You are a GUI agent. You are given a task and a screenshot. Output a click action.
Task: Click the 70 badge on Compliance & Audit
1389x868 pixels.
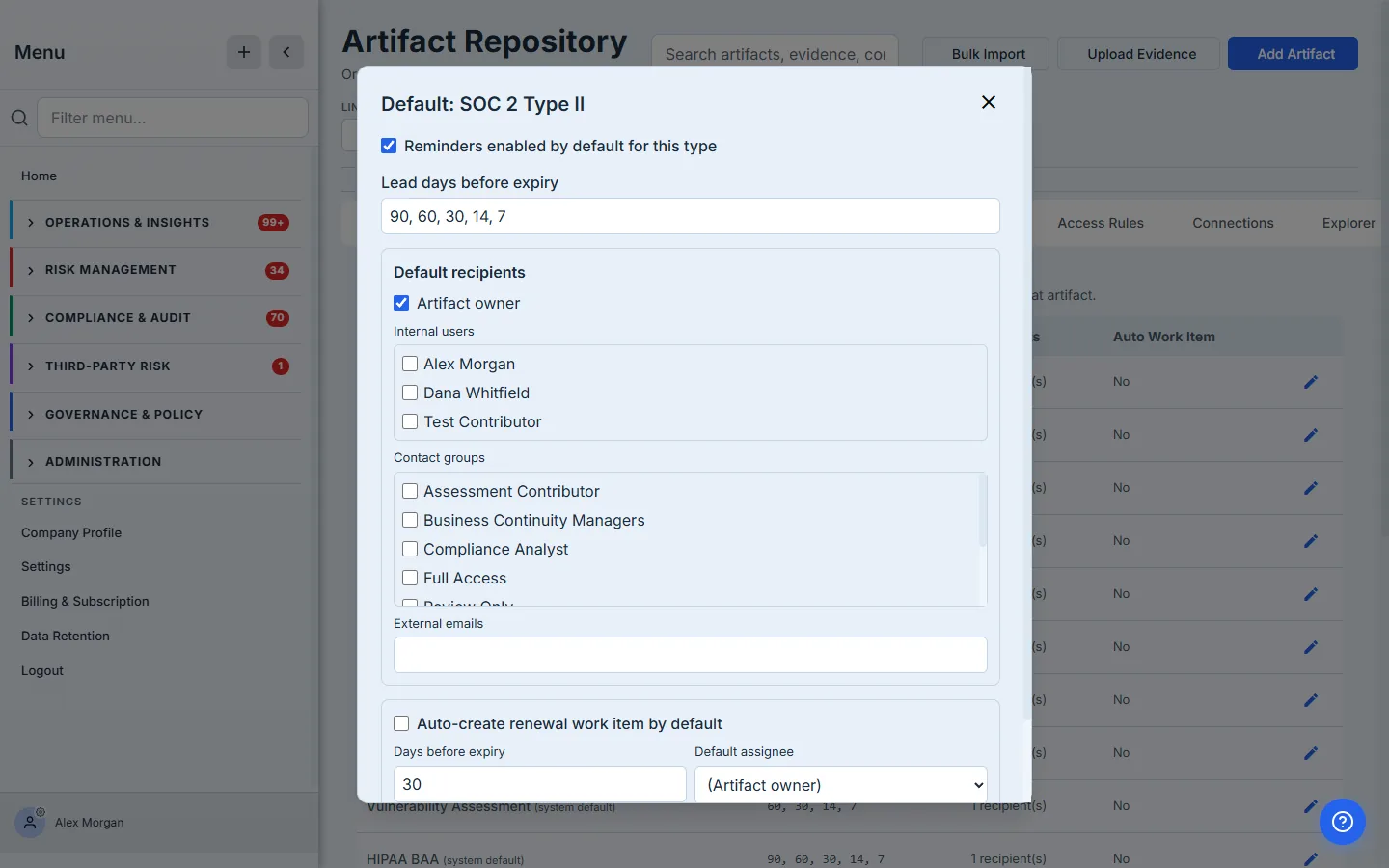click(x=277, y=318)
